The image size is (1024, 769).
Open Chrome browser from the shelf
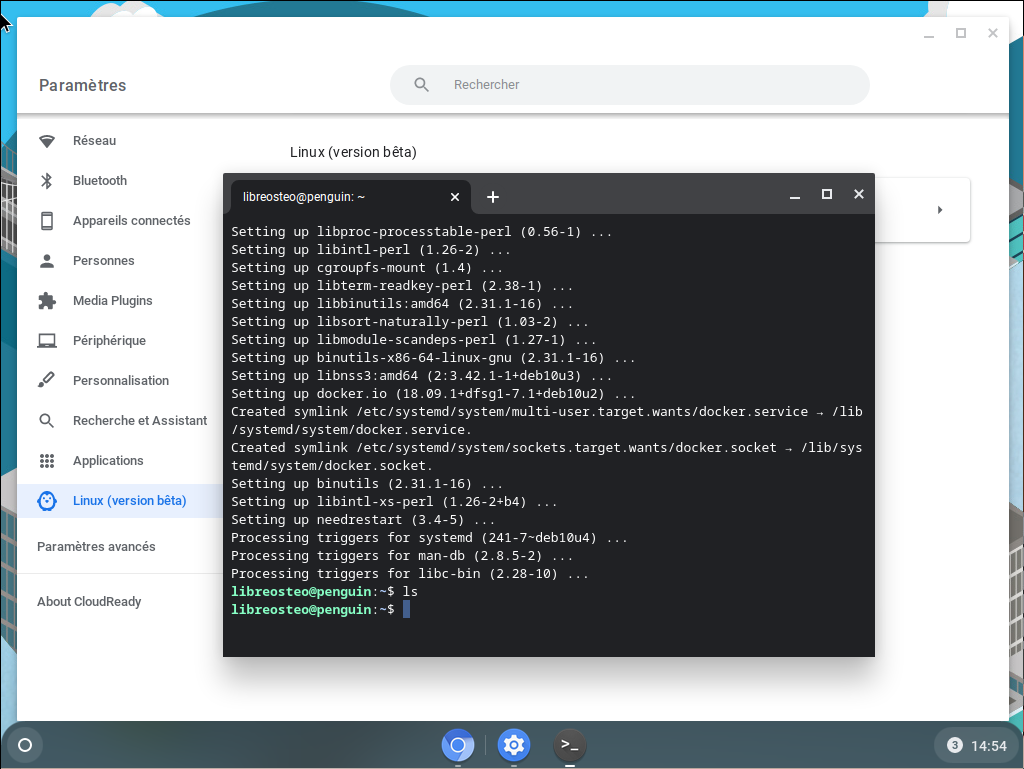[x=458, y=745]
